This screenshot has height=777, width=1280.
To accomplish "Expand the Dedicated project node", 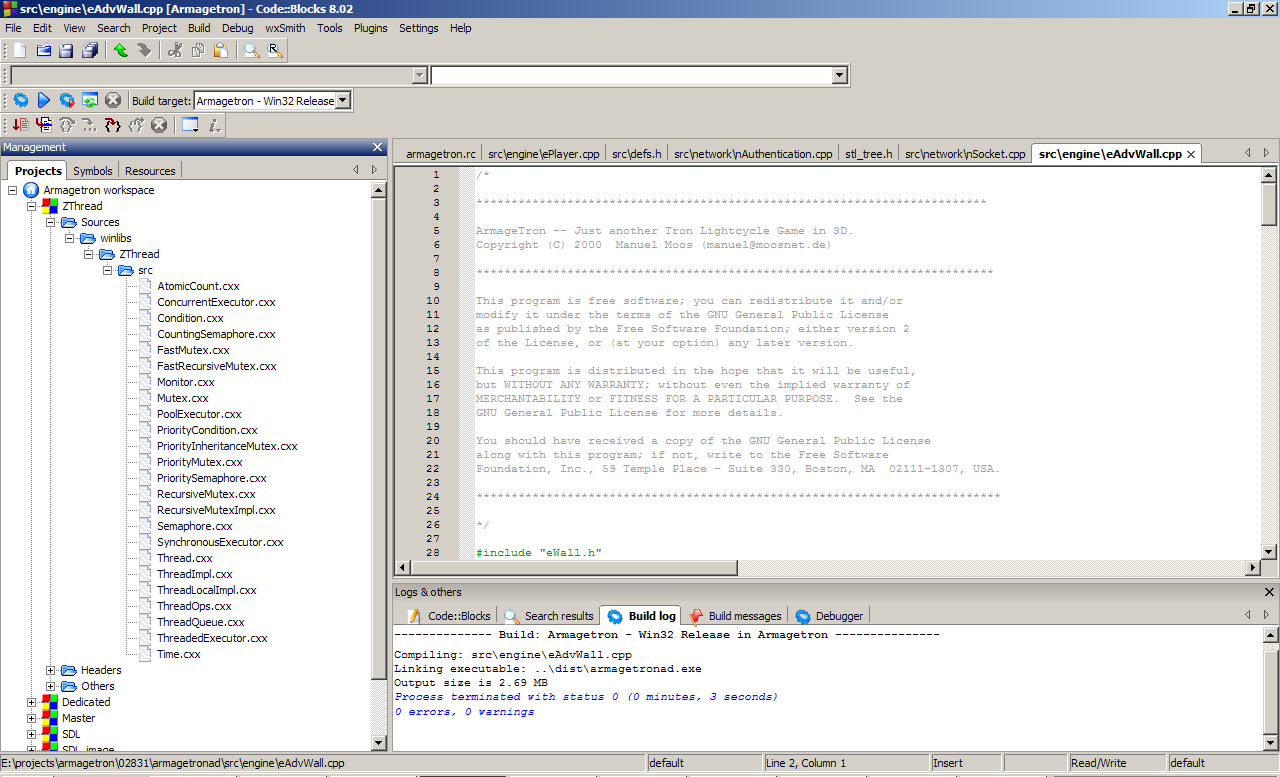I will tap(31, 702).
